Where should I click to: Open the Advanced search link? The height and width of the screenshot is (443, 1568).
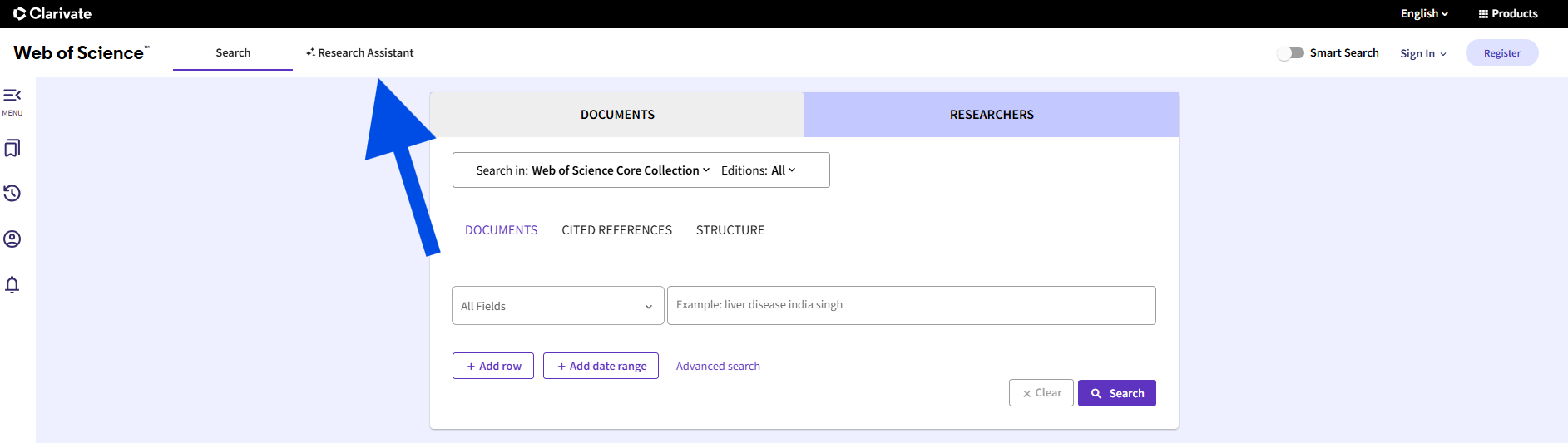(x=718, y=366)
